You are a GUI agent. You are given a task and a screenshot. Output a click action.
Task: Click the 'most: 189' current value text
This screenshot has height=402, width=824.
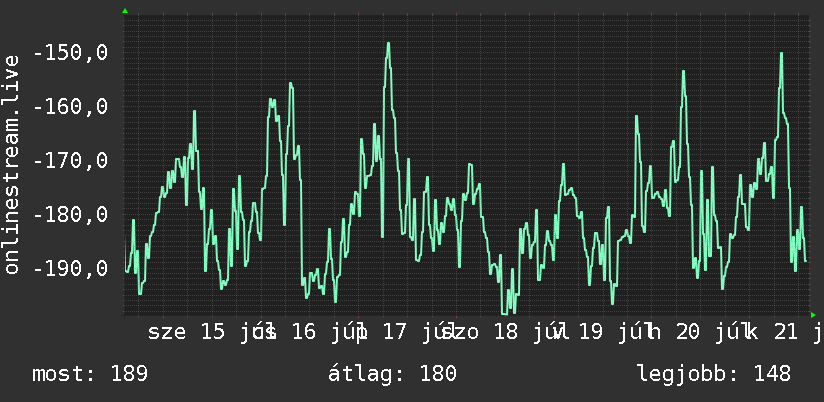90,374
